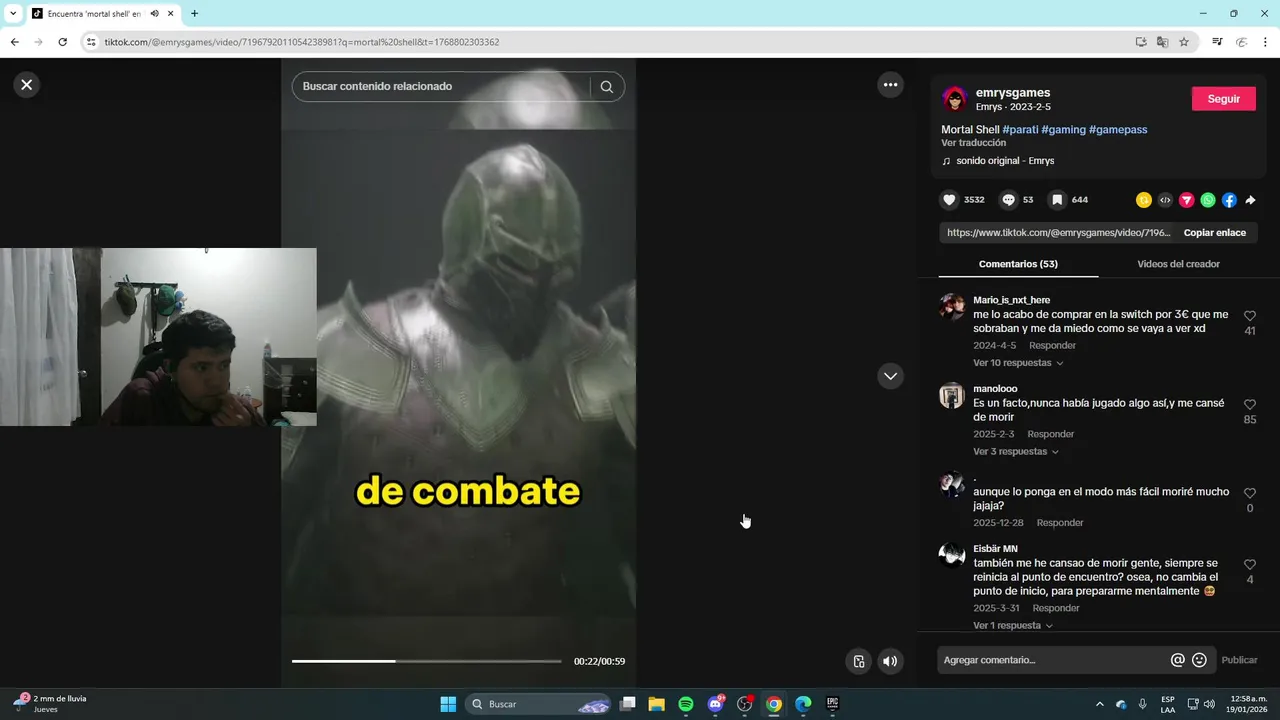Click the install app icon in address bar
The width and height of the screenshot is (1280, 720).
point(1141,42)
